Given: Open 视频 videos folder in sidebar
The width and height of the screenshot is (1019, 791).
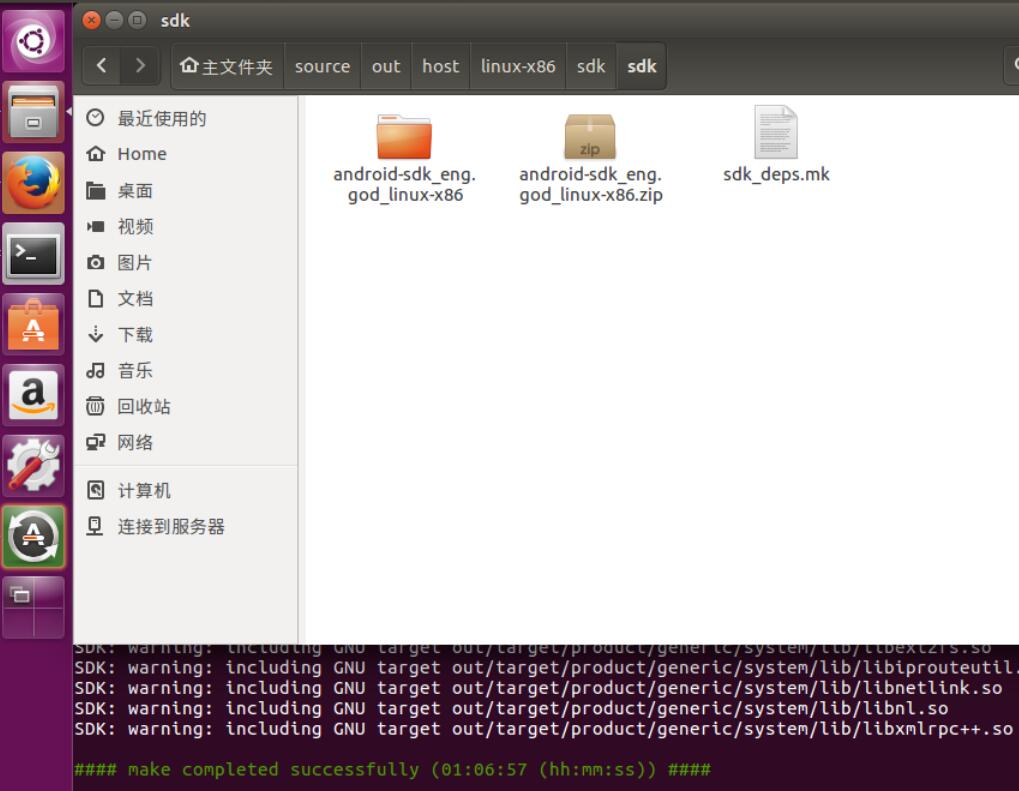Looking at the screenshot, I should [186, 226].
